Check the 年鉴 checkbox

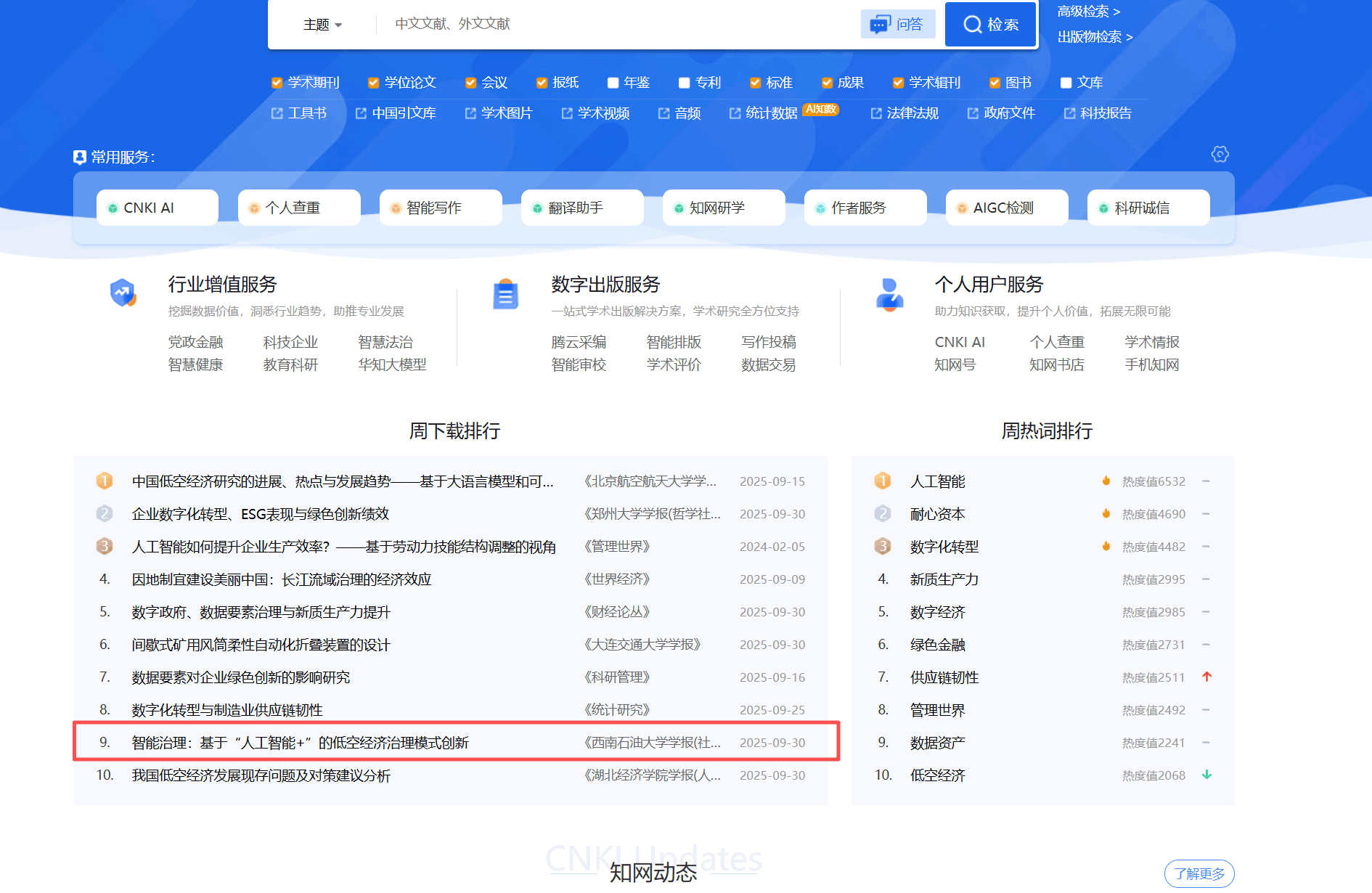click(613, 83)
